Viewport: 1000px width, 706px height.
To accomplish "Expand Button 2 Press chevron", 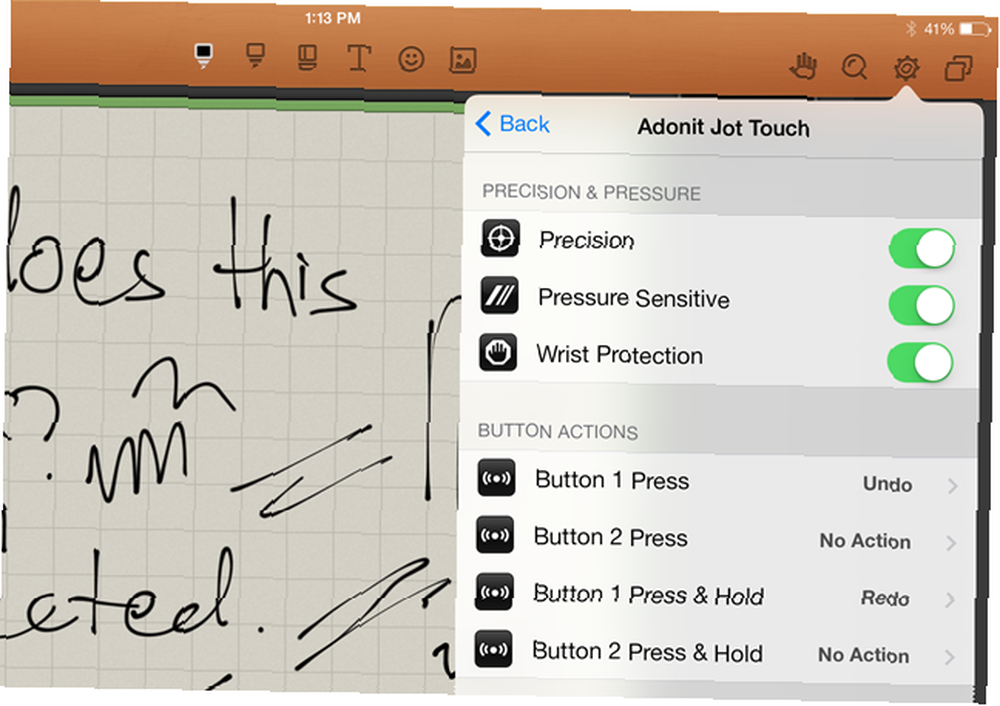I will [x=952, y=543].
